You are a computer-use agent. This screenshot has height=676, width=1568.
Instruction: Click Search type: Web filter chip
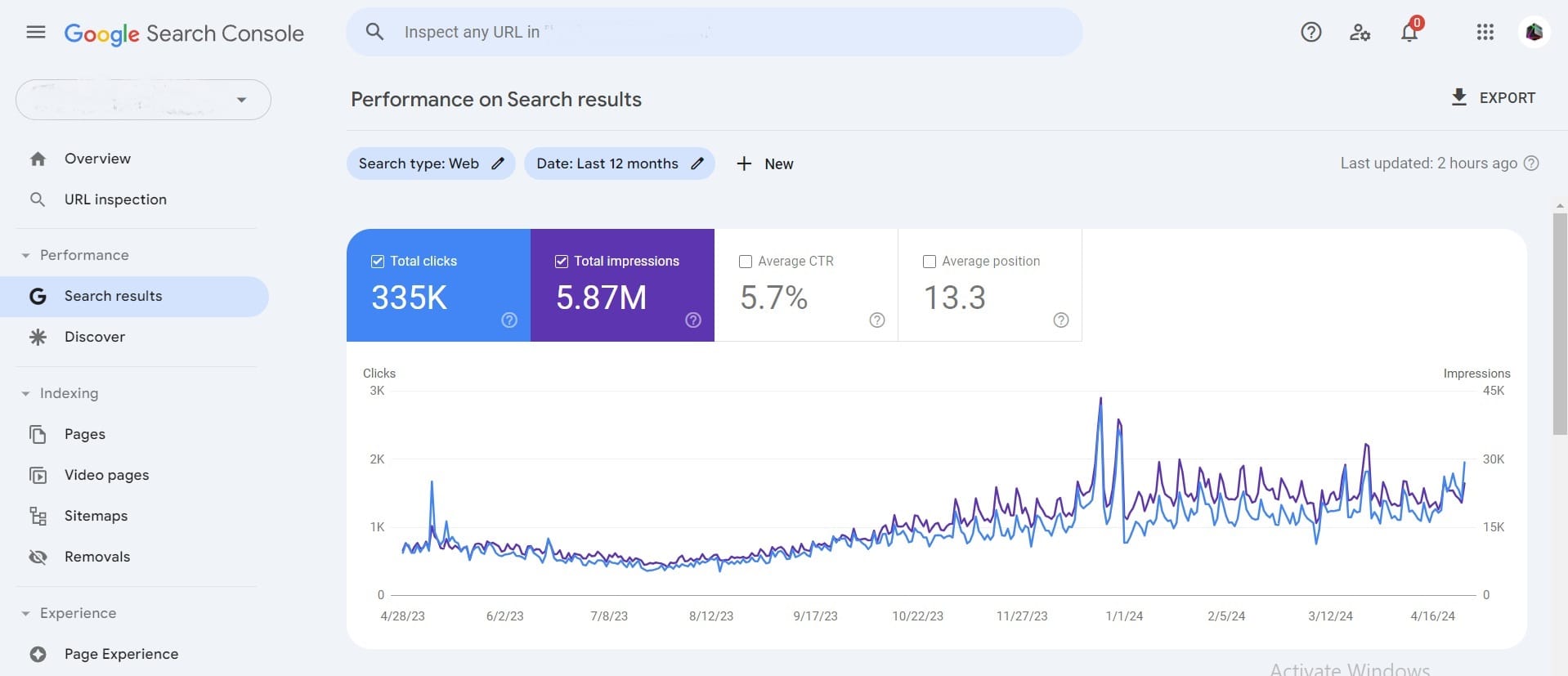click(x=431, y=163)
